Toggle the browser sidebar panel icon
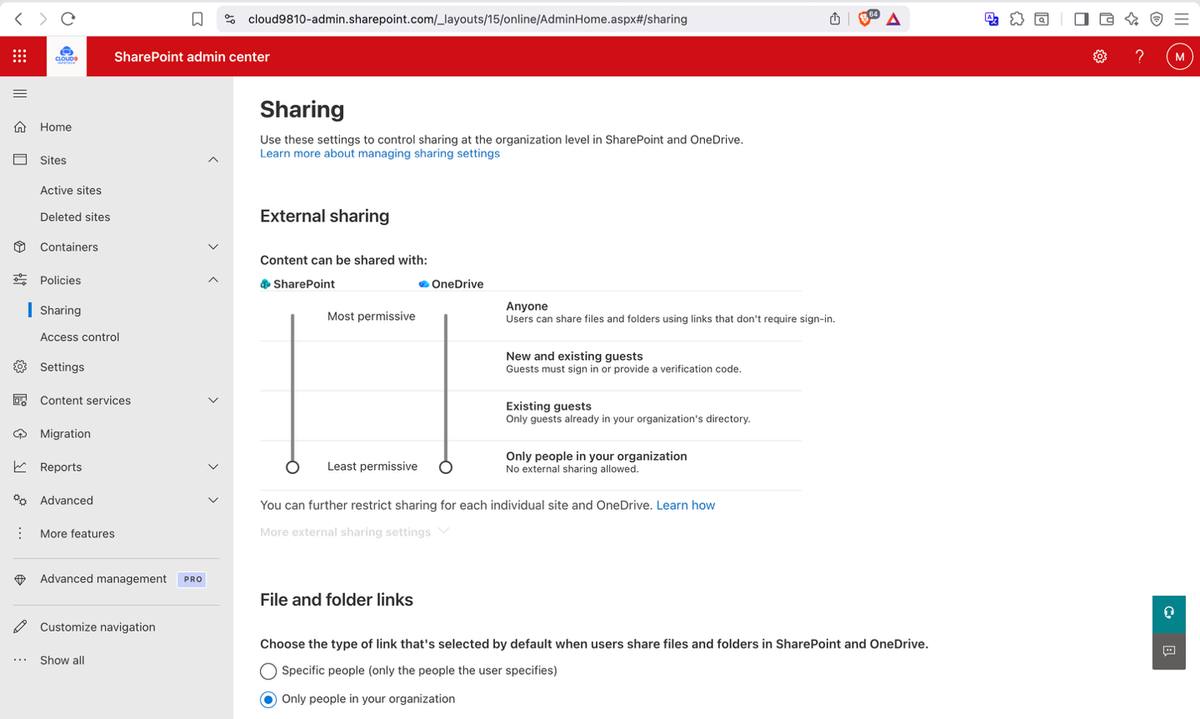 [1081, 19]
